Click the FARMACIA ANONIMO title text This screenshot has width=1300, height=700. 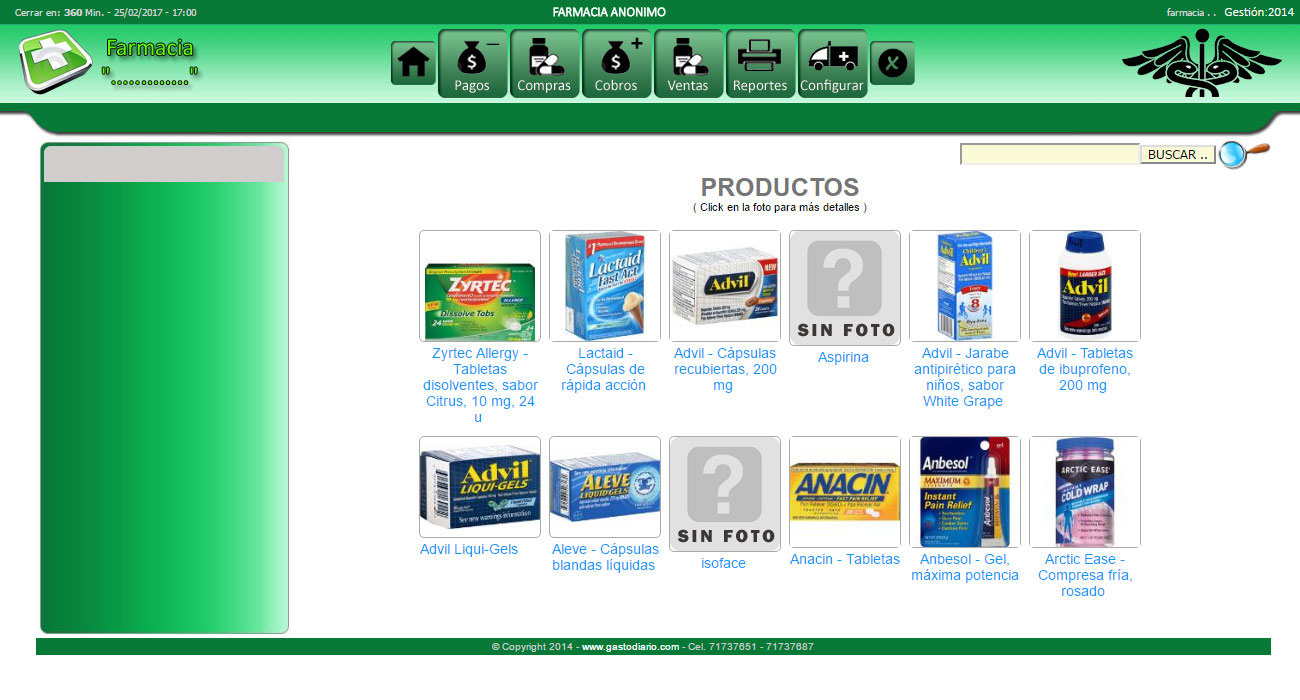(x=609, y=12)
